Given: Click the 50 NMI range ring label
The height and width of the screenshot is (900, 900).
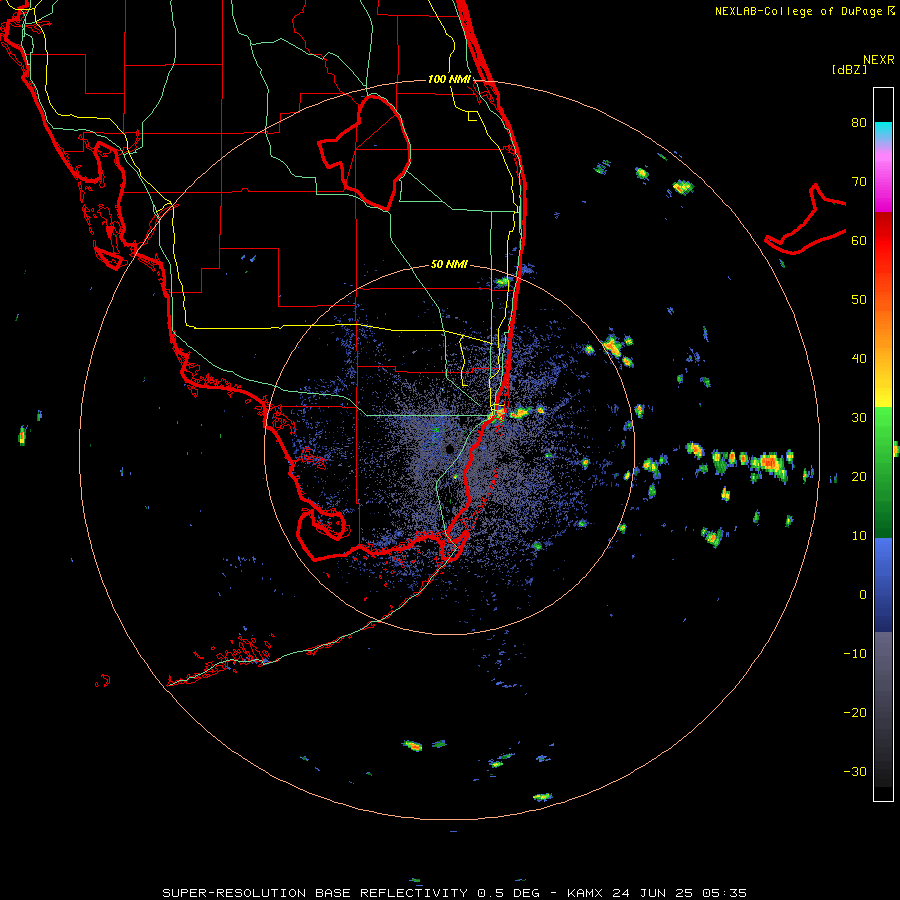Looking at the screenshot, I should [449, 265].
